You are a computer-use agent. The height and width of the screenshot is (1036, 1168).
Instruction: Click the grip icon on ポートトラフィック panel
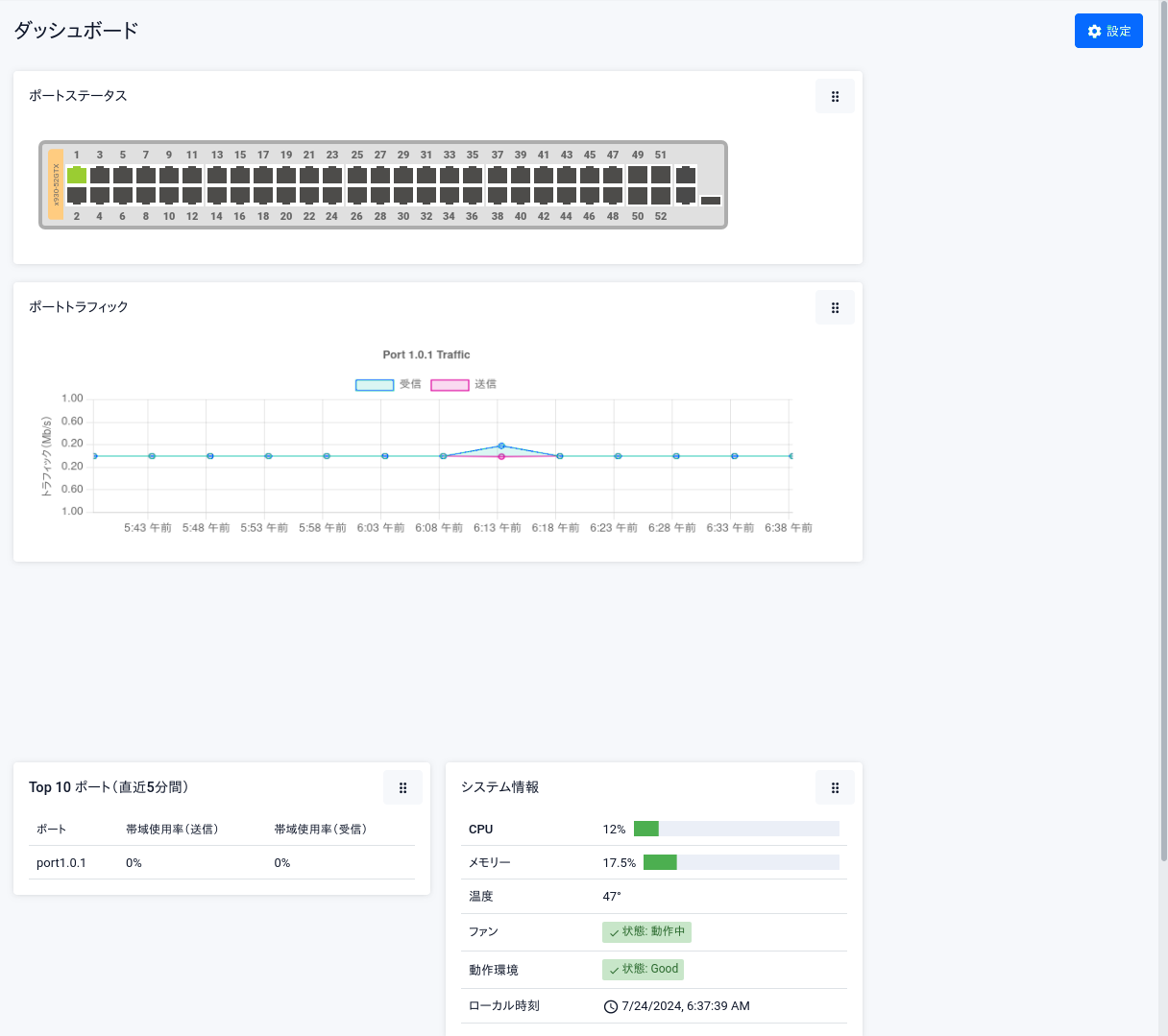coord(835,307)
